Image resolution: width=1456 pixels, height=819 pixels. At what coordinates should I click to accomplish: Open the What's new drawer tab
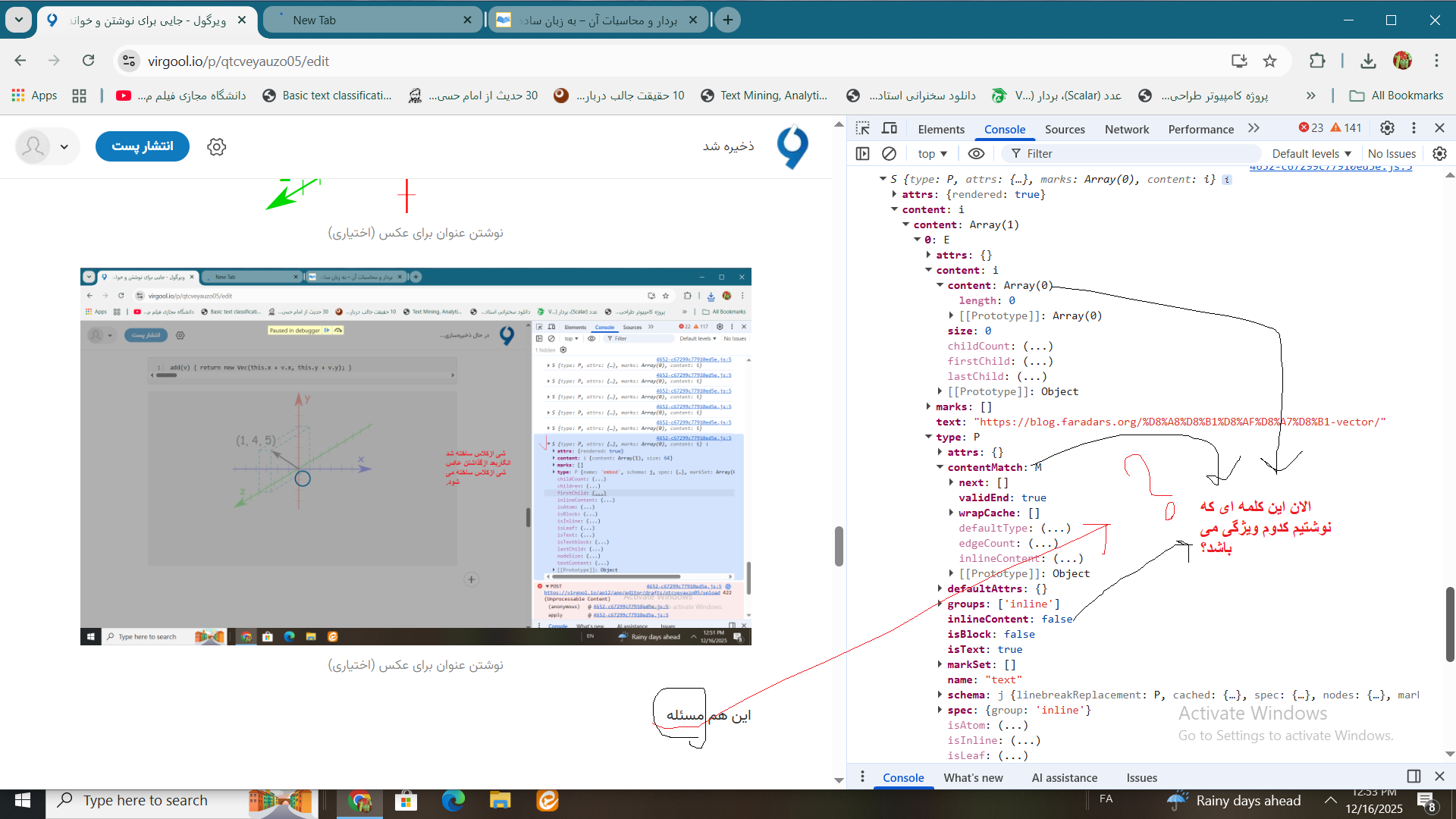click(973, 777)
